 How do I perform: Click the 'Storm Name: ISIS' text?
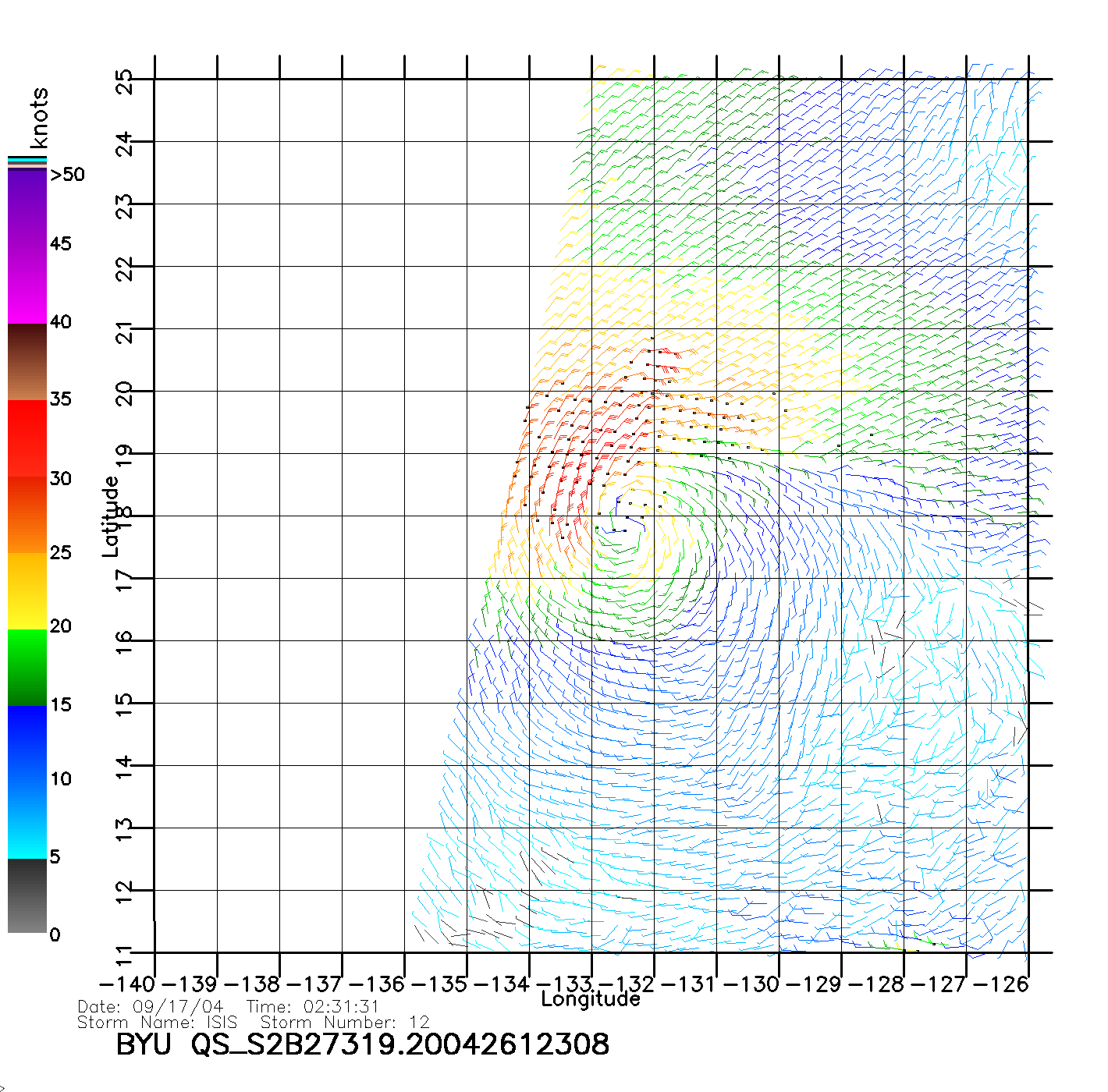click(x=157, y=1023)
